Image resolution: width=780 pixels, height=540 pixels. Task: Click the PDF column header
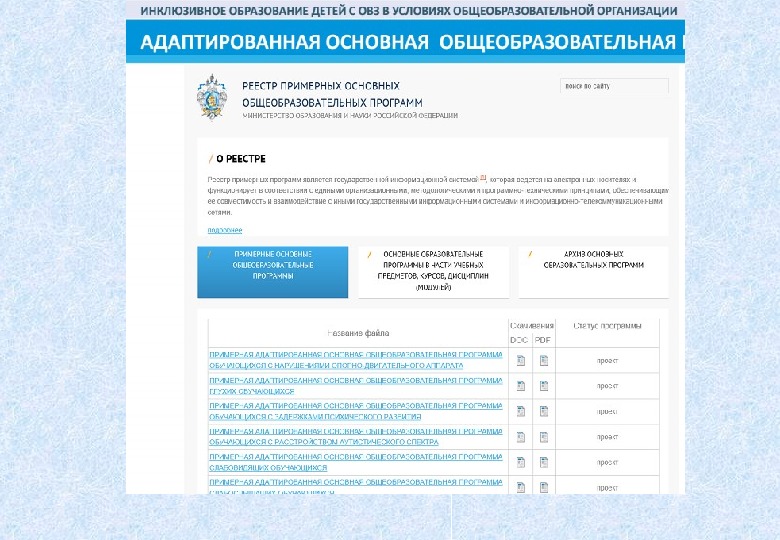[543, 341]
